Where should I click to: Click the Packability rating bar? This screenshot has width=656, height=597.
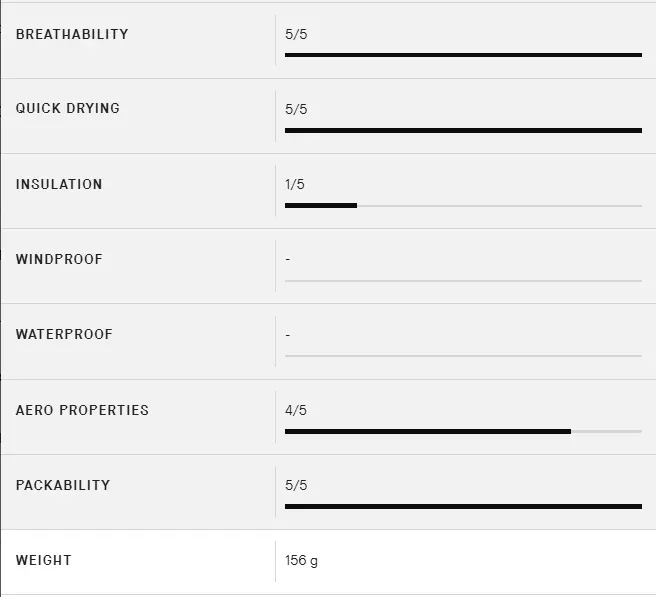(x=463, y=507)
